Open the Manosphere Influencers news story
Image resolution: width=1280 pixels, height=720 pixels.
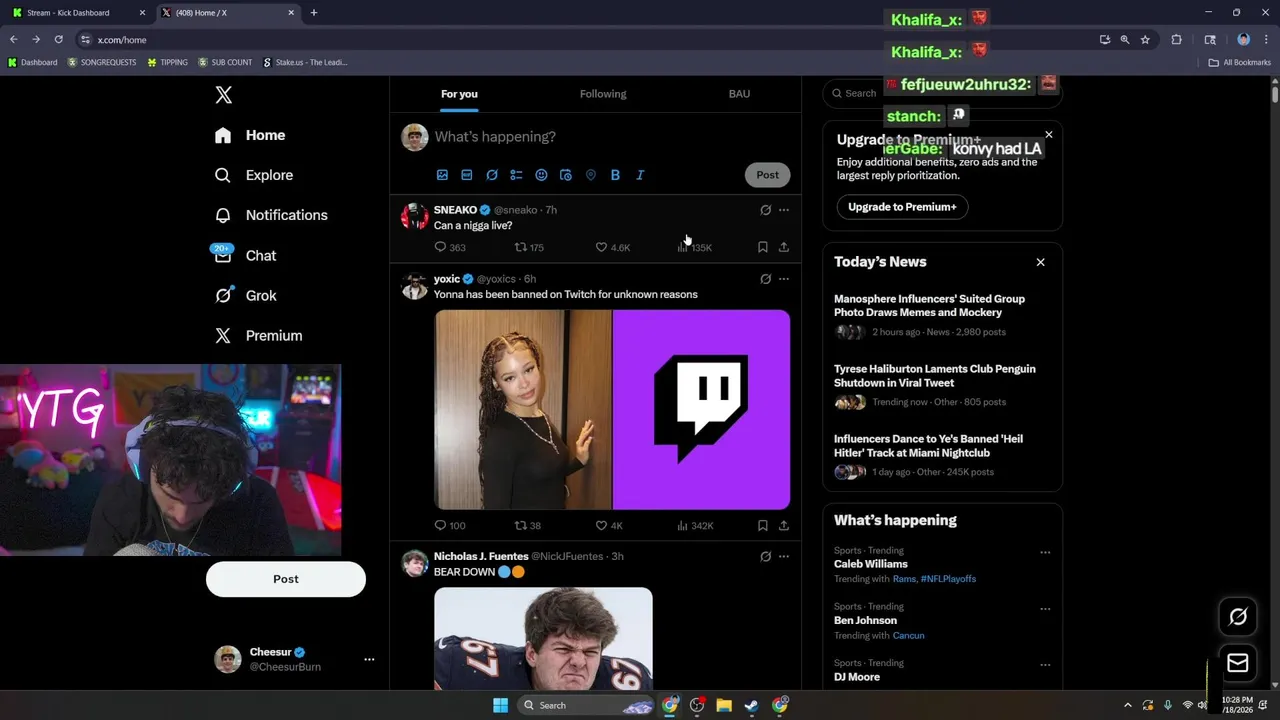coord(942,315)
